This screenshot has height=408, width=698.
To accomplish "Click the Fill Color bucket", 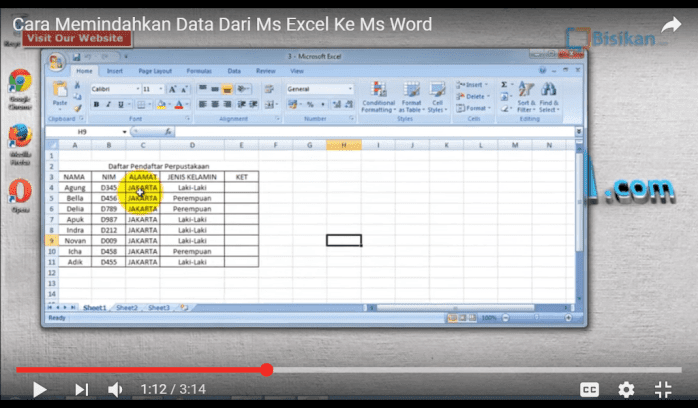I will point(161,105).
